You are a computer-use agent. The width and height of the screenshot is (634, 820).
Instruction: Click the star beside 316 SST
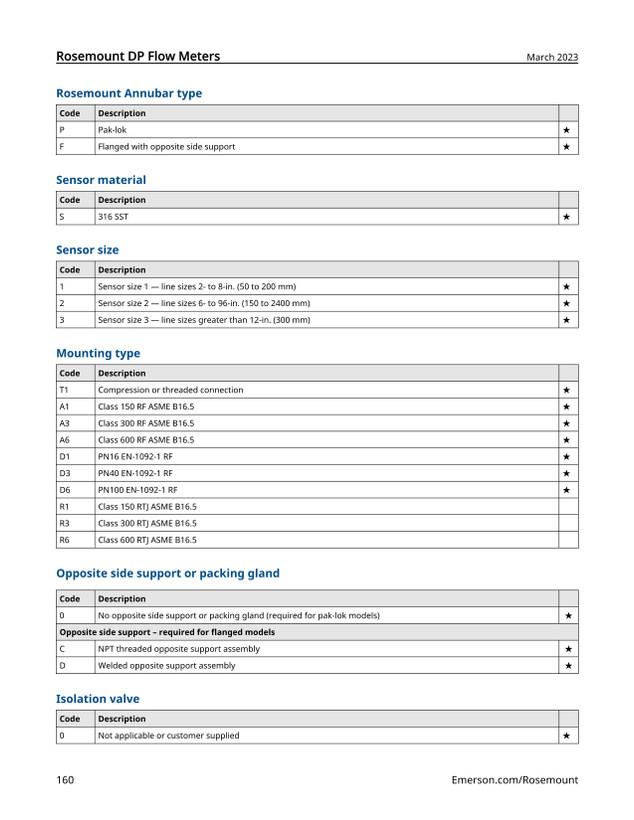point(567,217)
